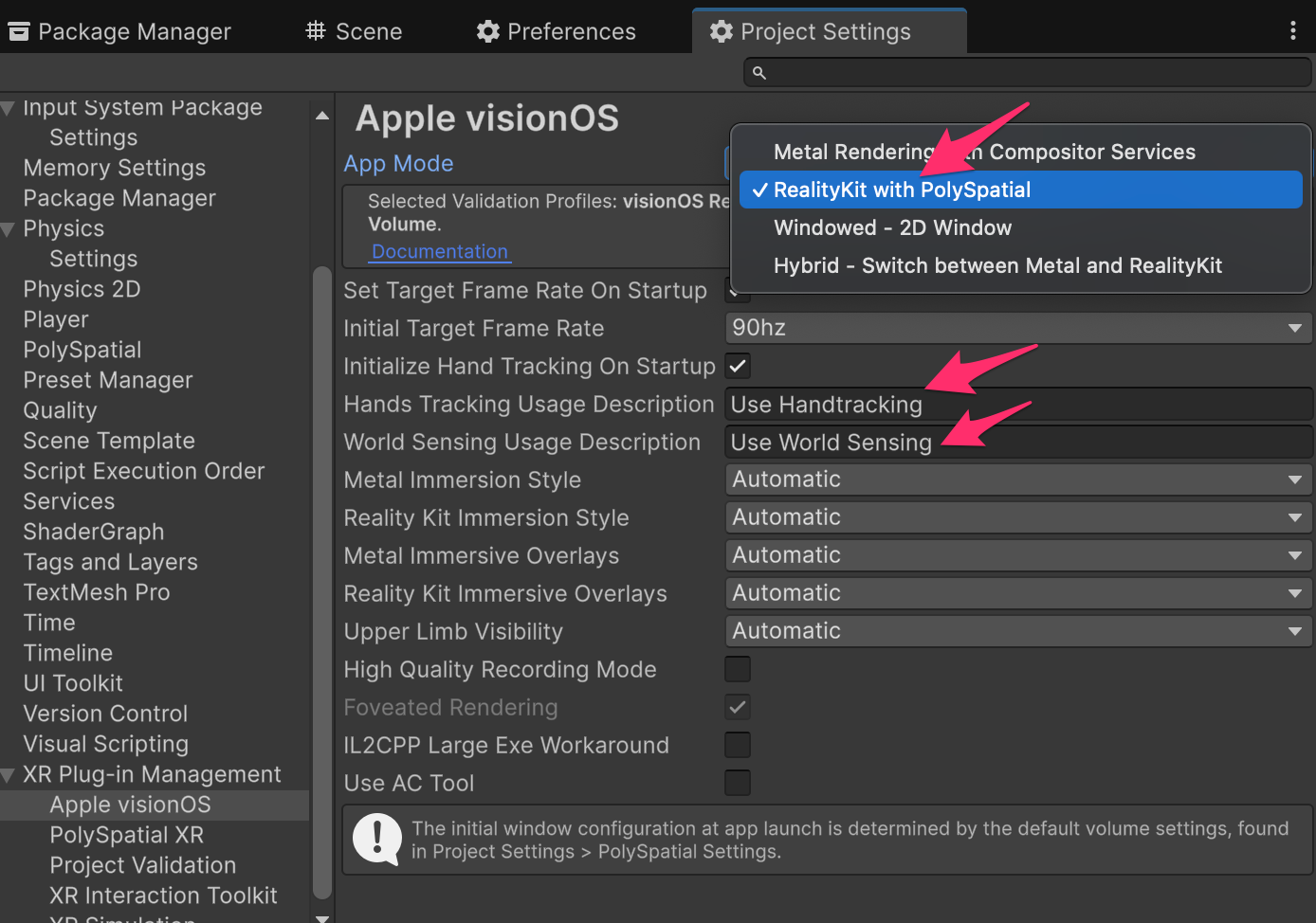The height and width of the screenshot is (923, 1316).
Task: Toggle Initialize Hand Tracking On Startup checkbox
Action: [738, 366]
